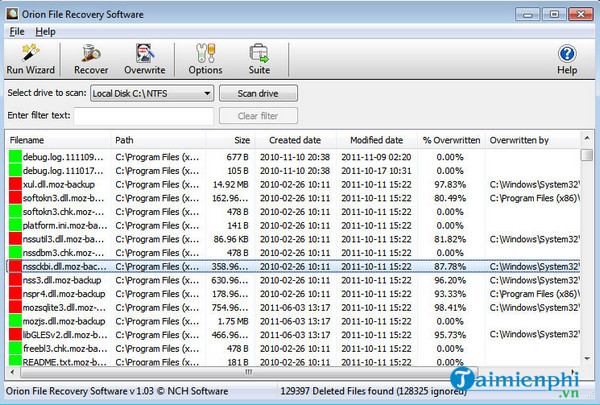Sort by % Overwritten column header
The image size is (600, 405).
[451, 140]
